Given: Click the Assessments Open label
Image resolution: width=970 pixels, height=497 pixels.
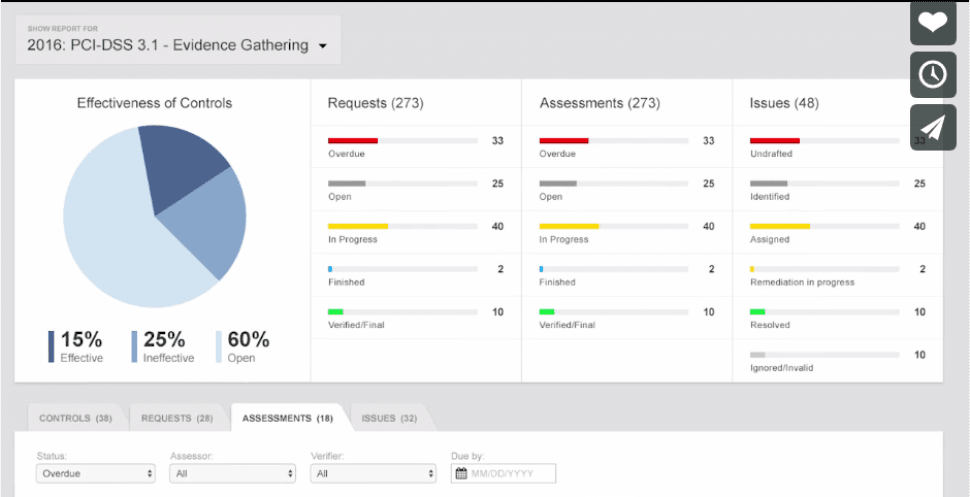Looking at the screenshot, I should point(551,197).
